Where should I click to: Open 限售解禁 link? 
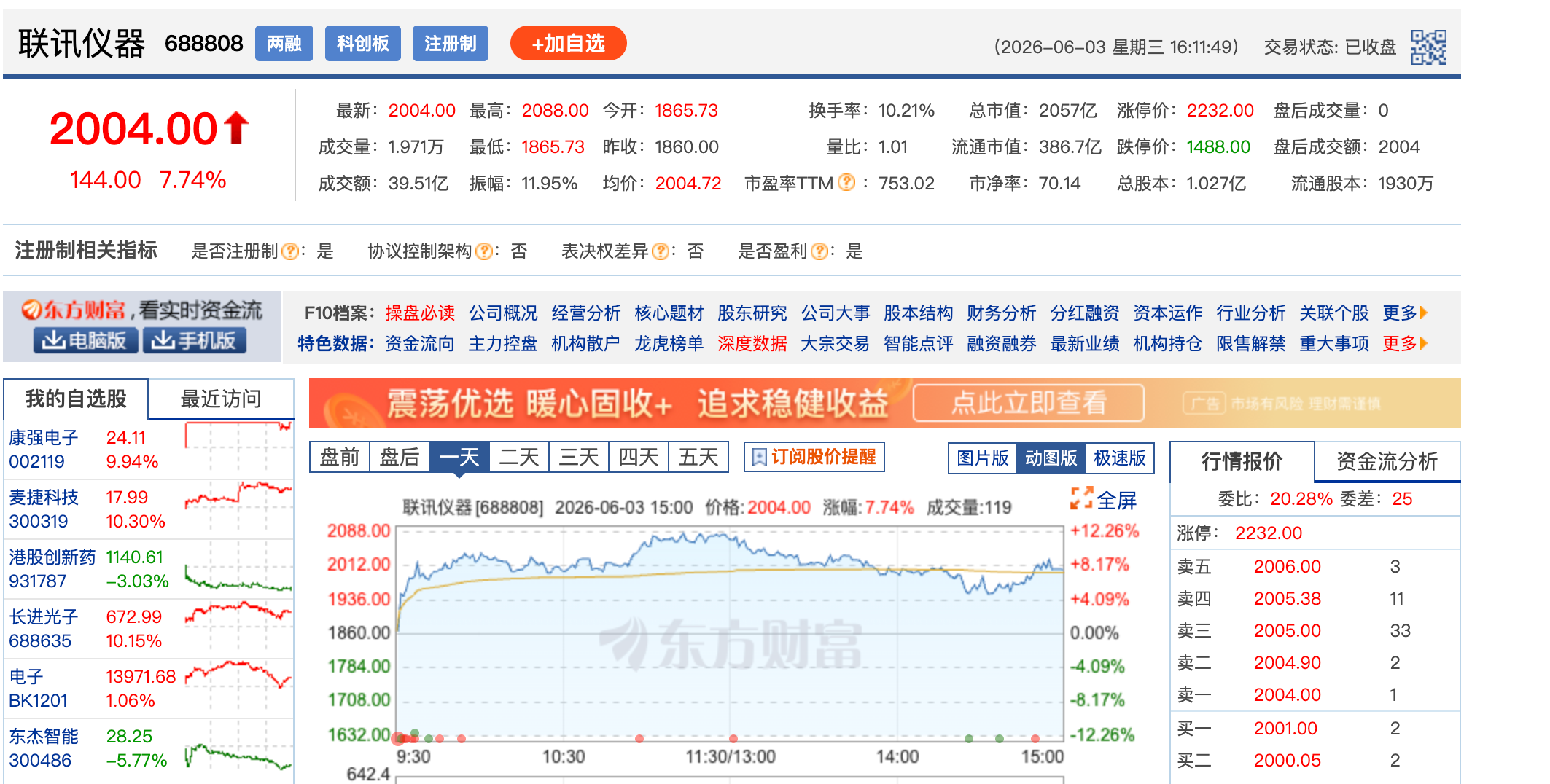tap(1251, 343)
